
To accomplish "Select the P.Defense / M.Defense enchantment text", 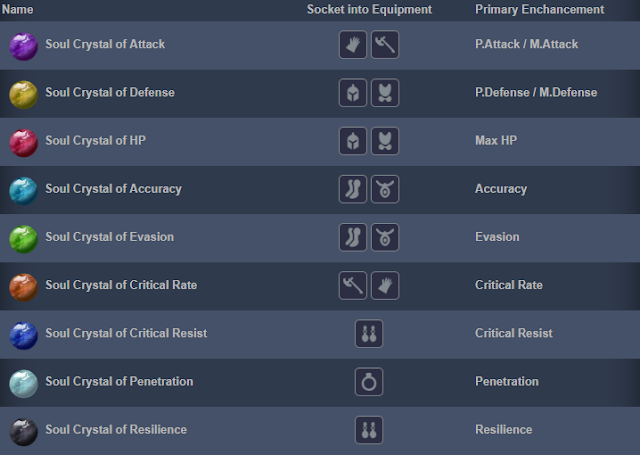I will point(536,92).
